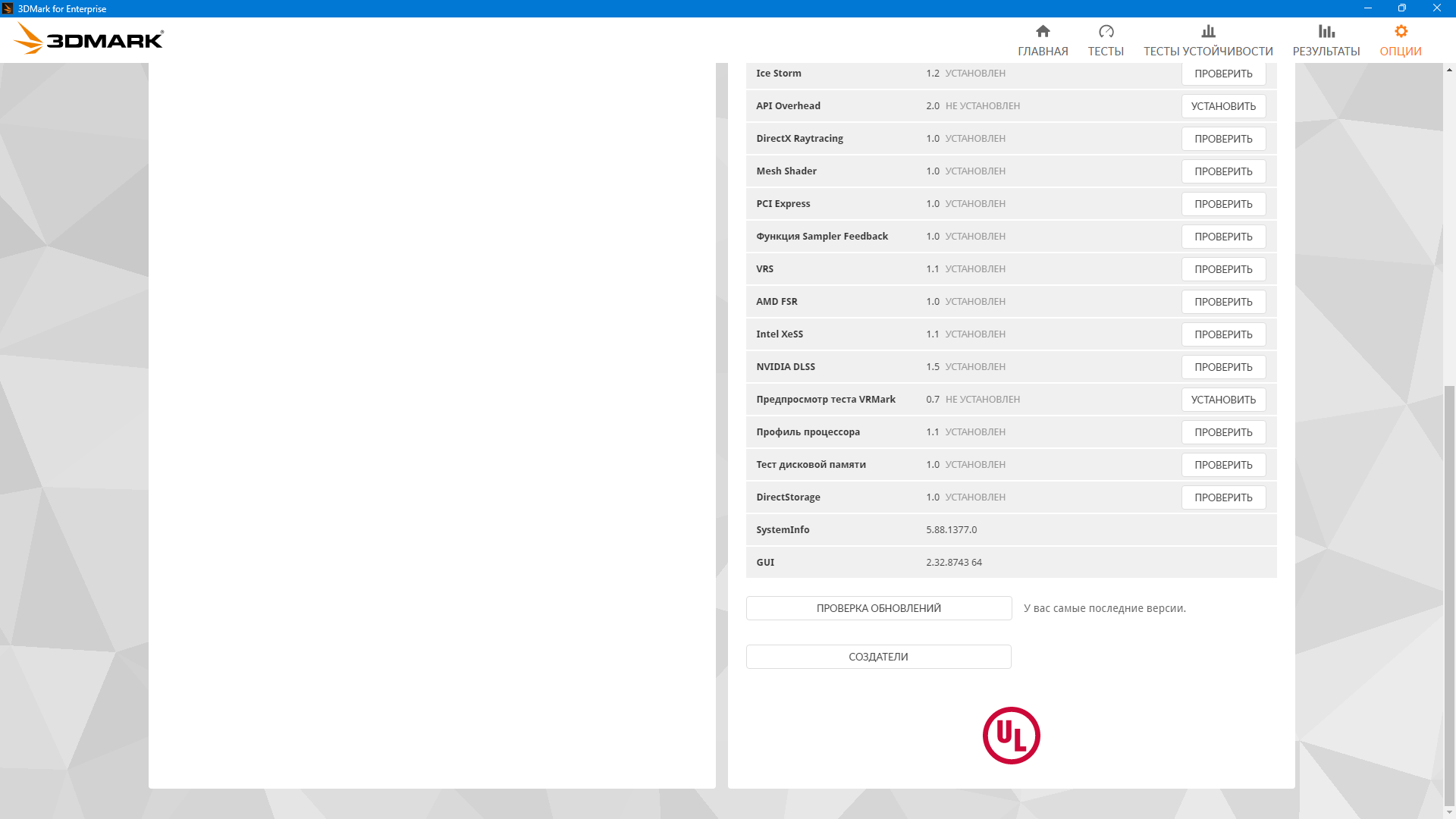The height and width of the screenshot is (819, 1456).
Task: Click the 3DMark app icon in title bar
Action: point(8,8)
